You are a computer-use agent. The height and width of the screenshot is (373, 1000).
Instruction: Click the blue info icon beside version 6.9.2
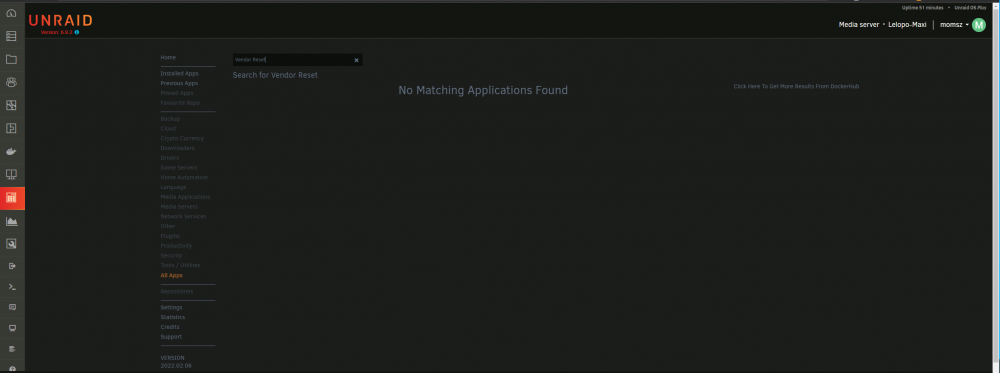[x=77, y=32]
